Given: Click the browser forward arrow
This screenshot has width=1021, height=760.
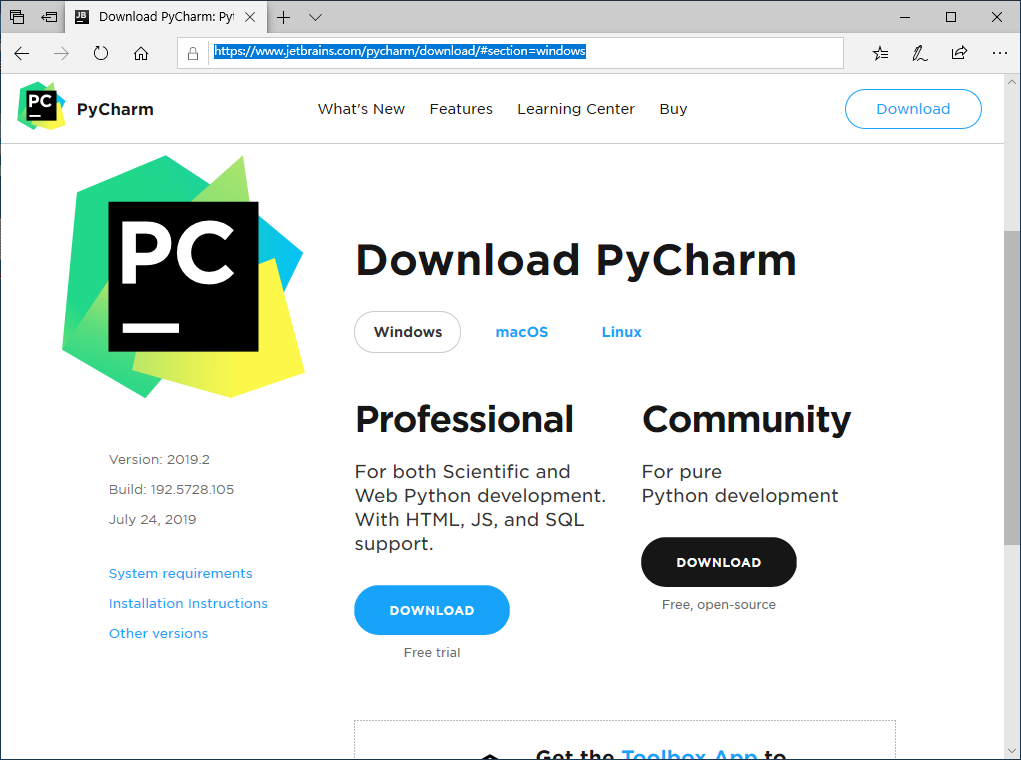Looking at the screenshot, I should 61,53.
